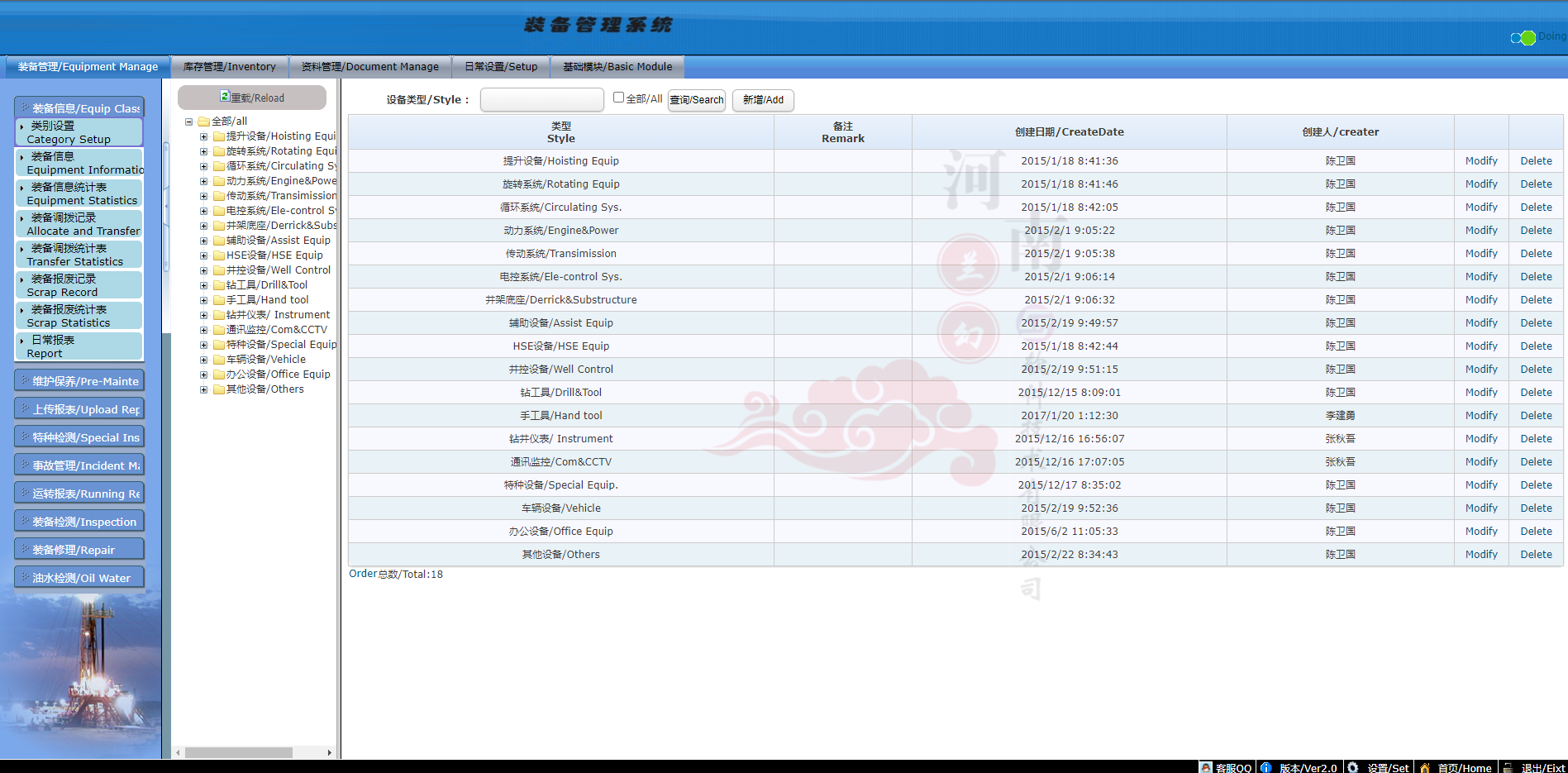
Task: Click Delete for the Hand tool row
Action: pyautogui.click(x=1536, y=416)
